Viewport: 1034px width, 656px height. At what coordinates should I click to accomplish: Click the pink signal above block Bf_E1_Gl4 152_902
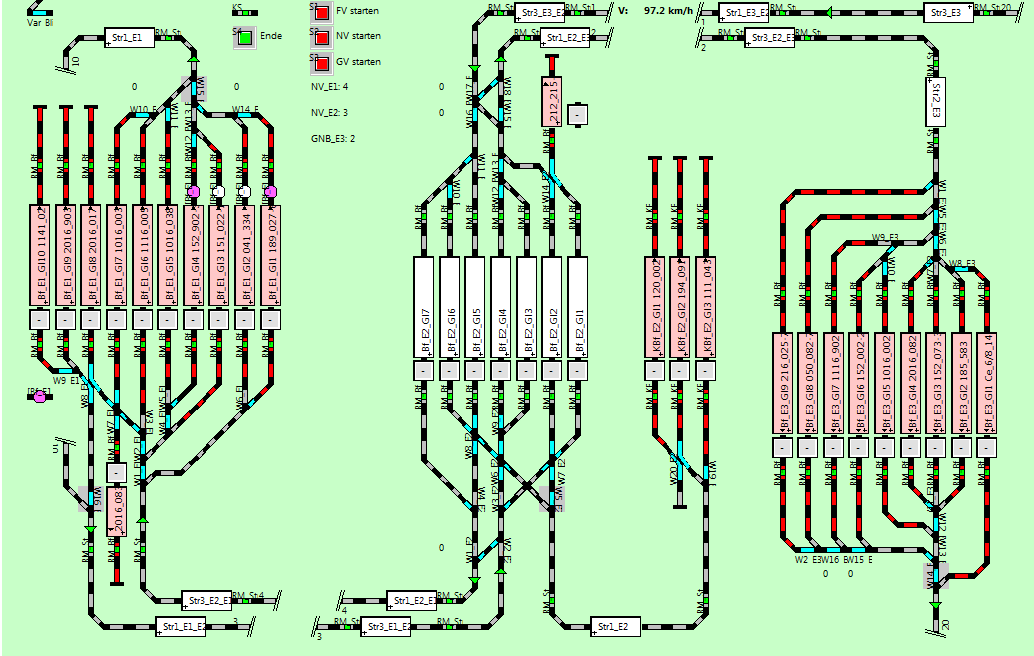point(193,191)
